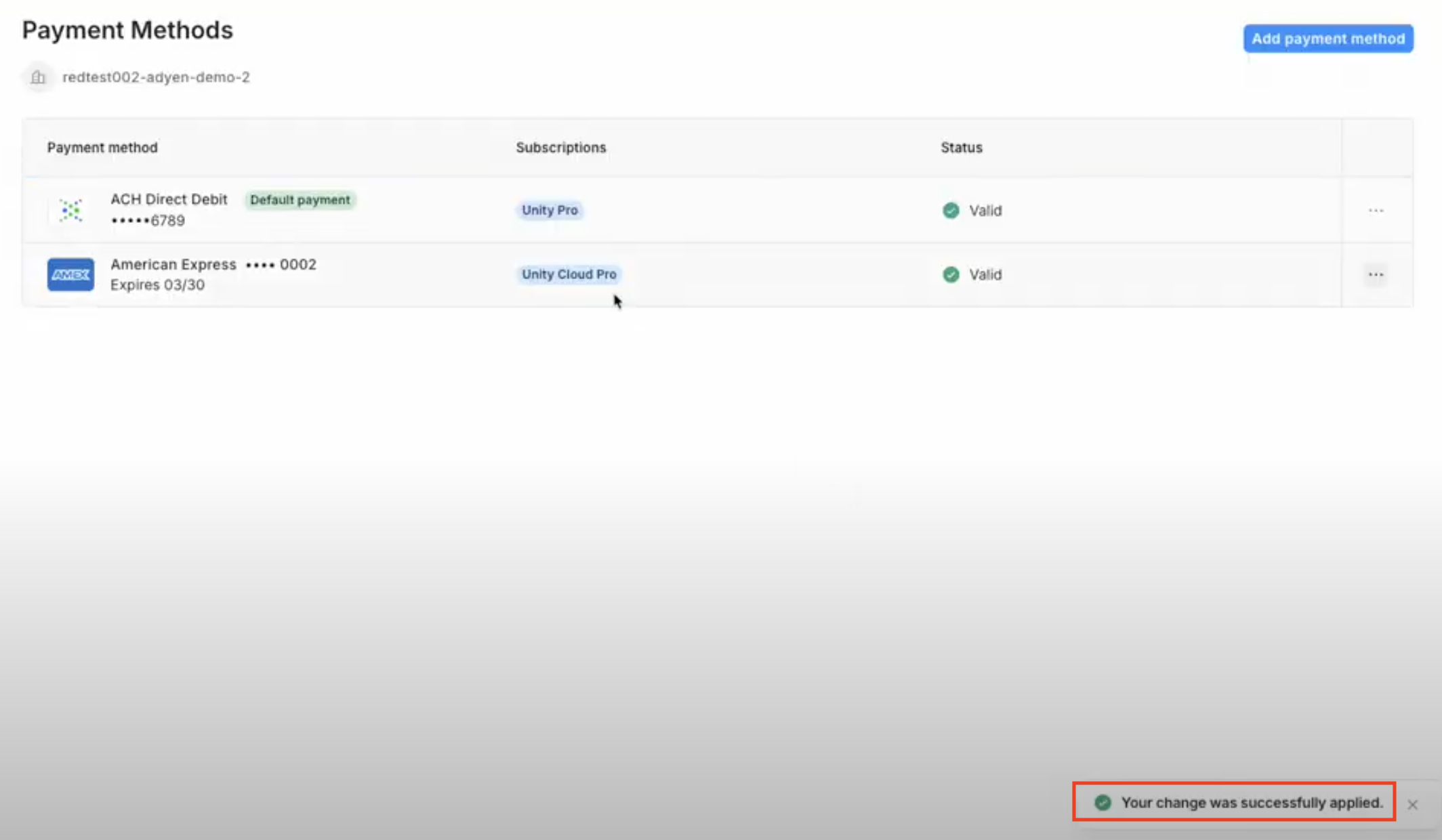Click the Payment method column header
The height and width of the screenshot is (840, 1442).
click(x=102, y=148)
